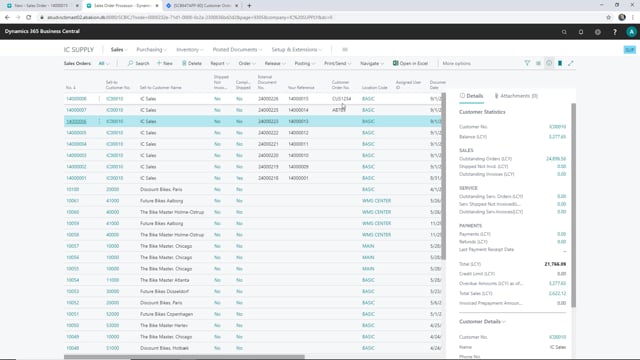The width and height of the screenshot is (640, 360).
Task: Bookmark this page with the star icon
Action: [x=609, y=18]
